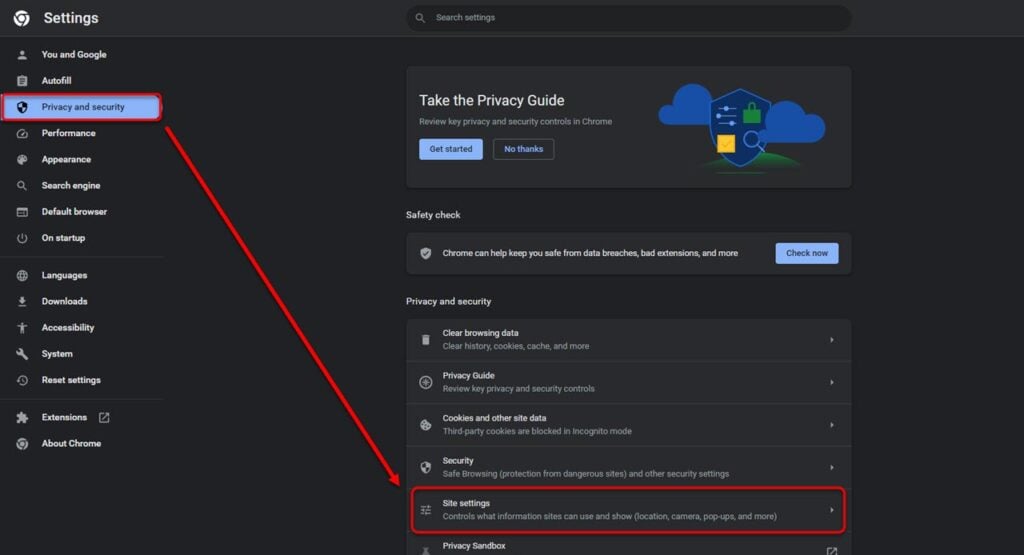The height and width of the screenshot is (555, 1024).
Task: Expand the Site settings chevron arrow
Action: pyautogui.click(x=831, y=510)
